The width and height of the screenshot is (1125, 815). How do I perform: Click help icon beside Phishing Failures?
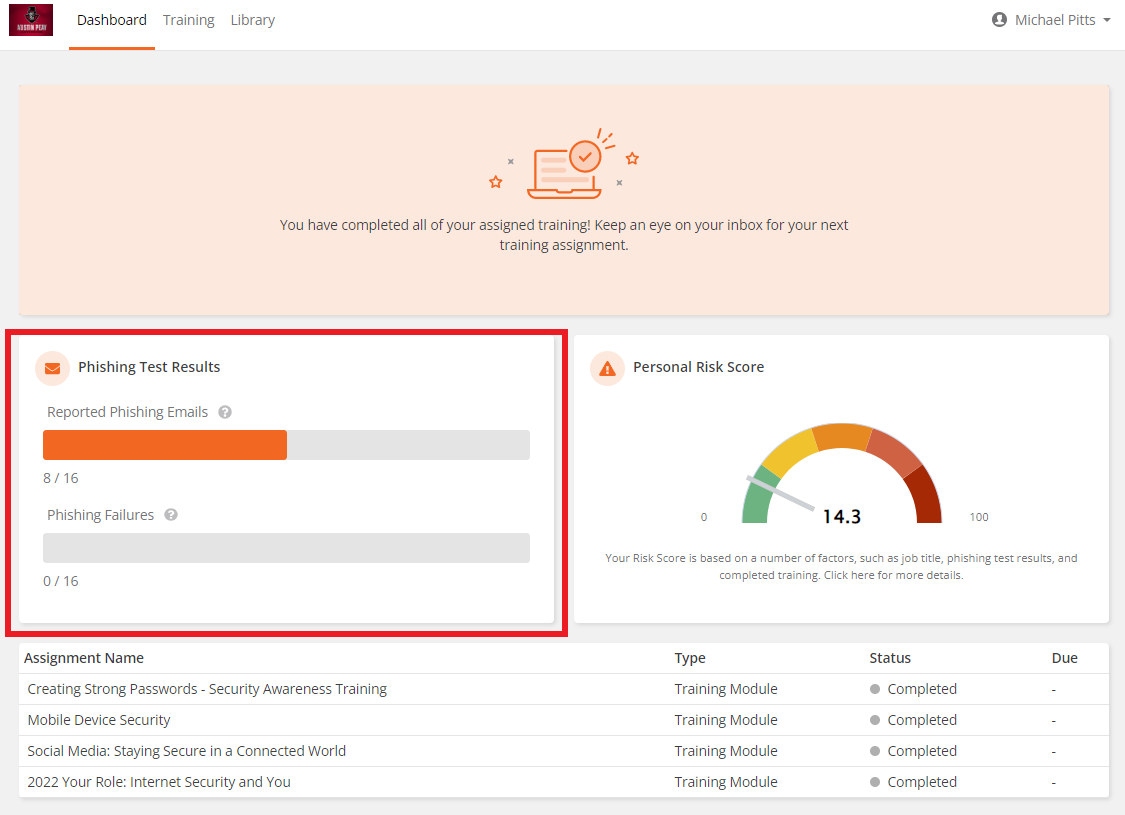pyautogui.click(x=171, y=515)
